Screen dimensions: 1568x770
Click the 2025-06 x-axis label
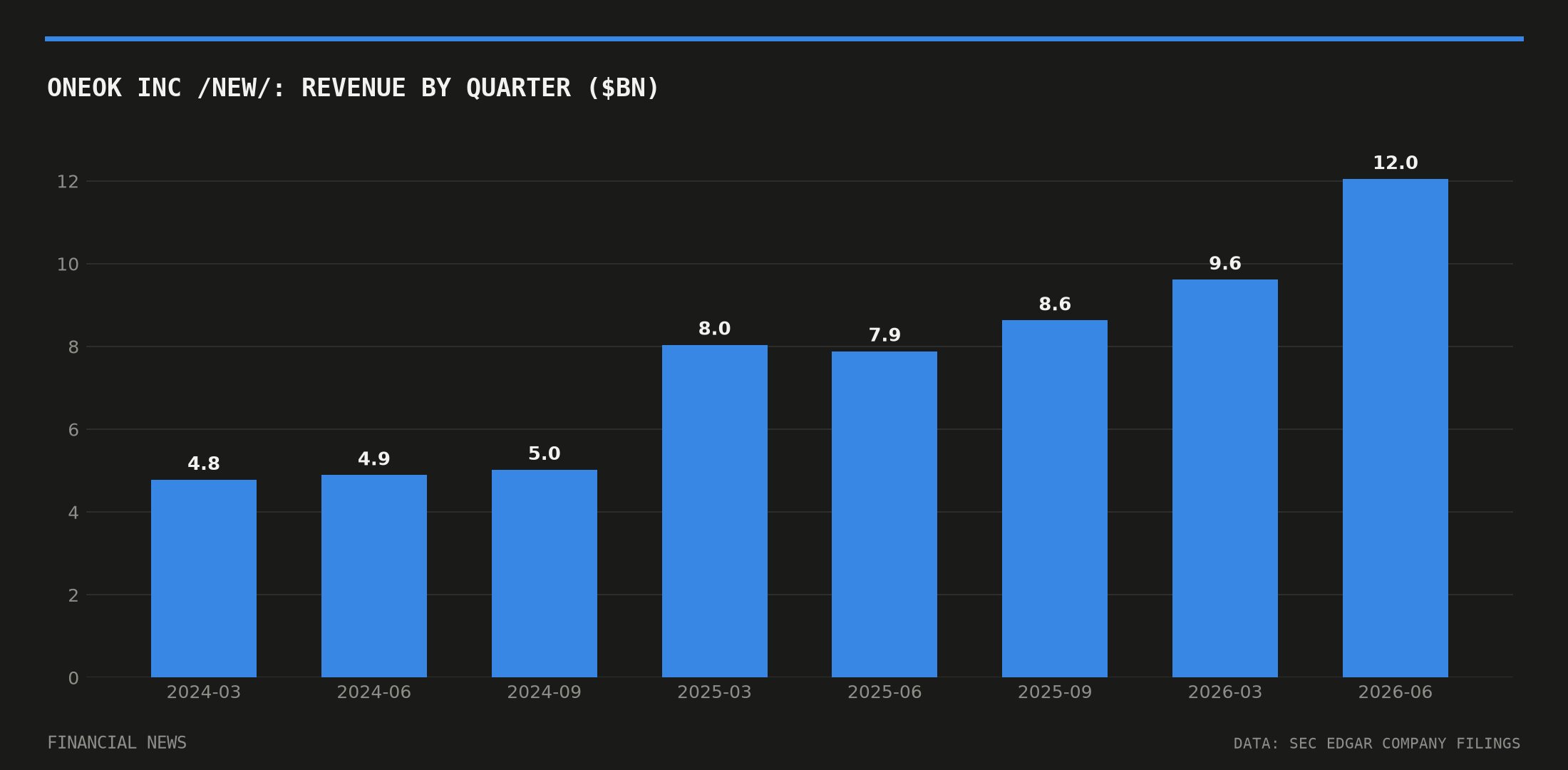[x=884, y=692]
